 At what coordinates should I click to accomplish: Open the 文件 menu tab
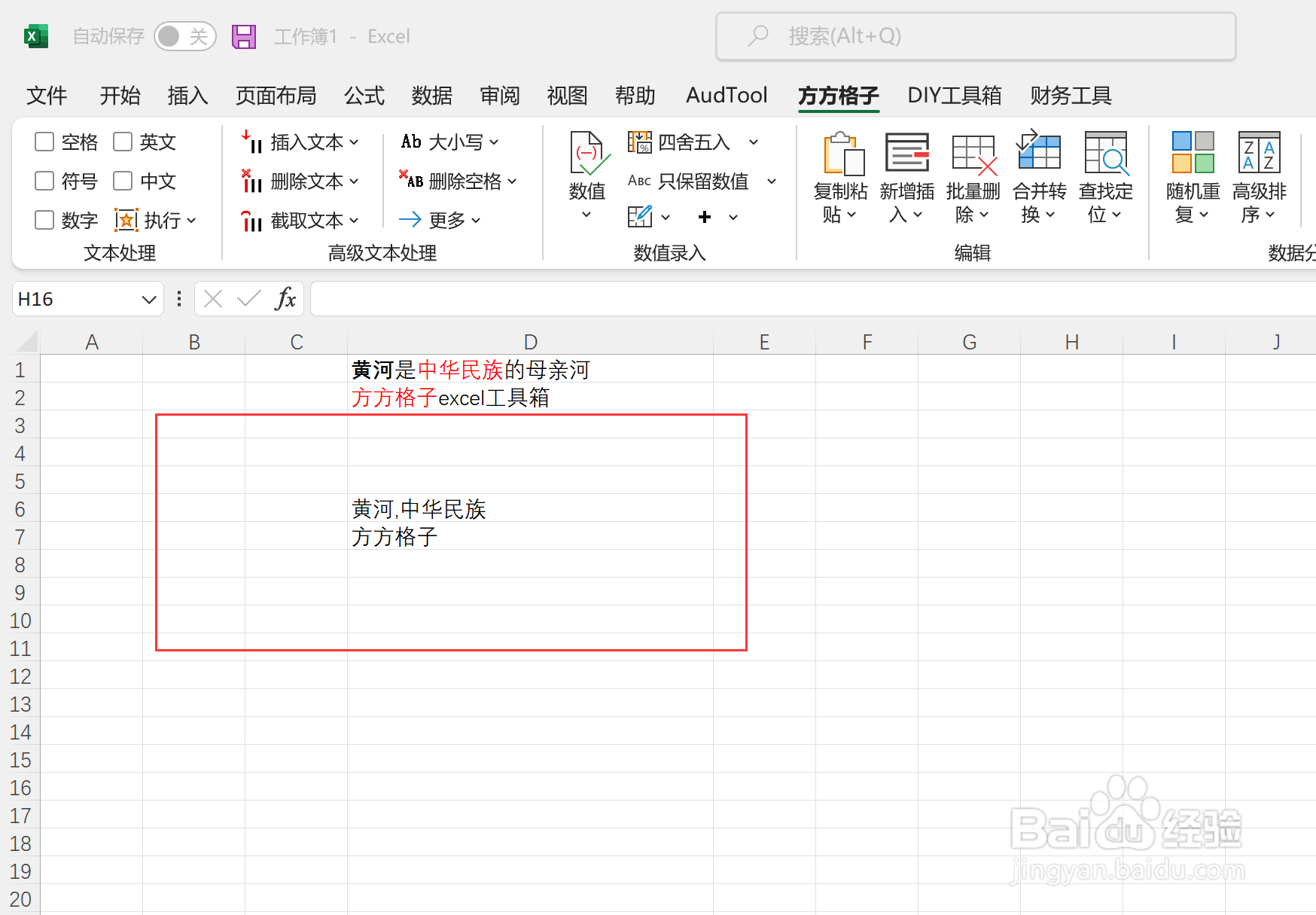47,96
